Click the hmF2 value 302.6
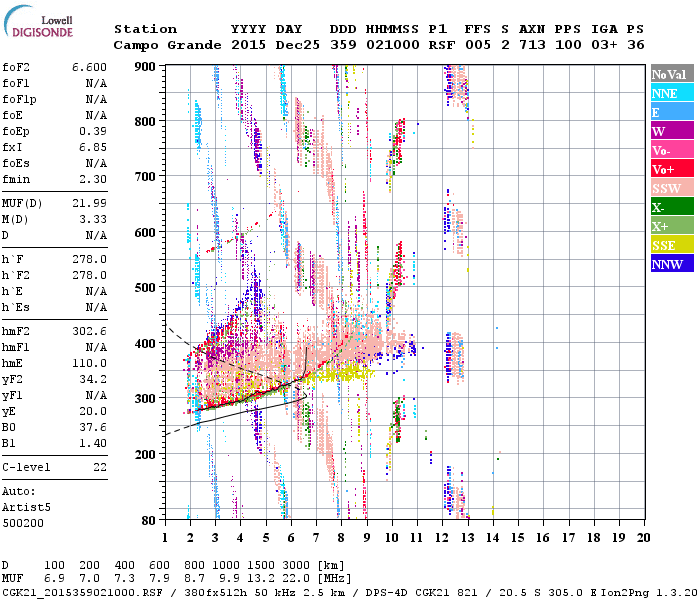 click(x=89, y=331)
